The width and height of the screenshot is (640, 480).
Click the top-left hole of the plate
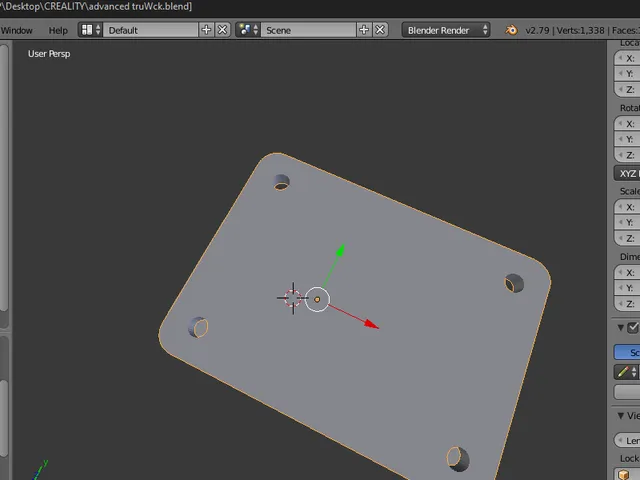click(281, 182)
